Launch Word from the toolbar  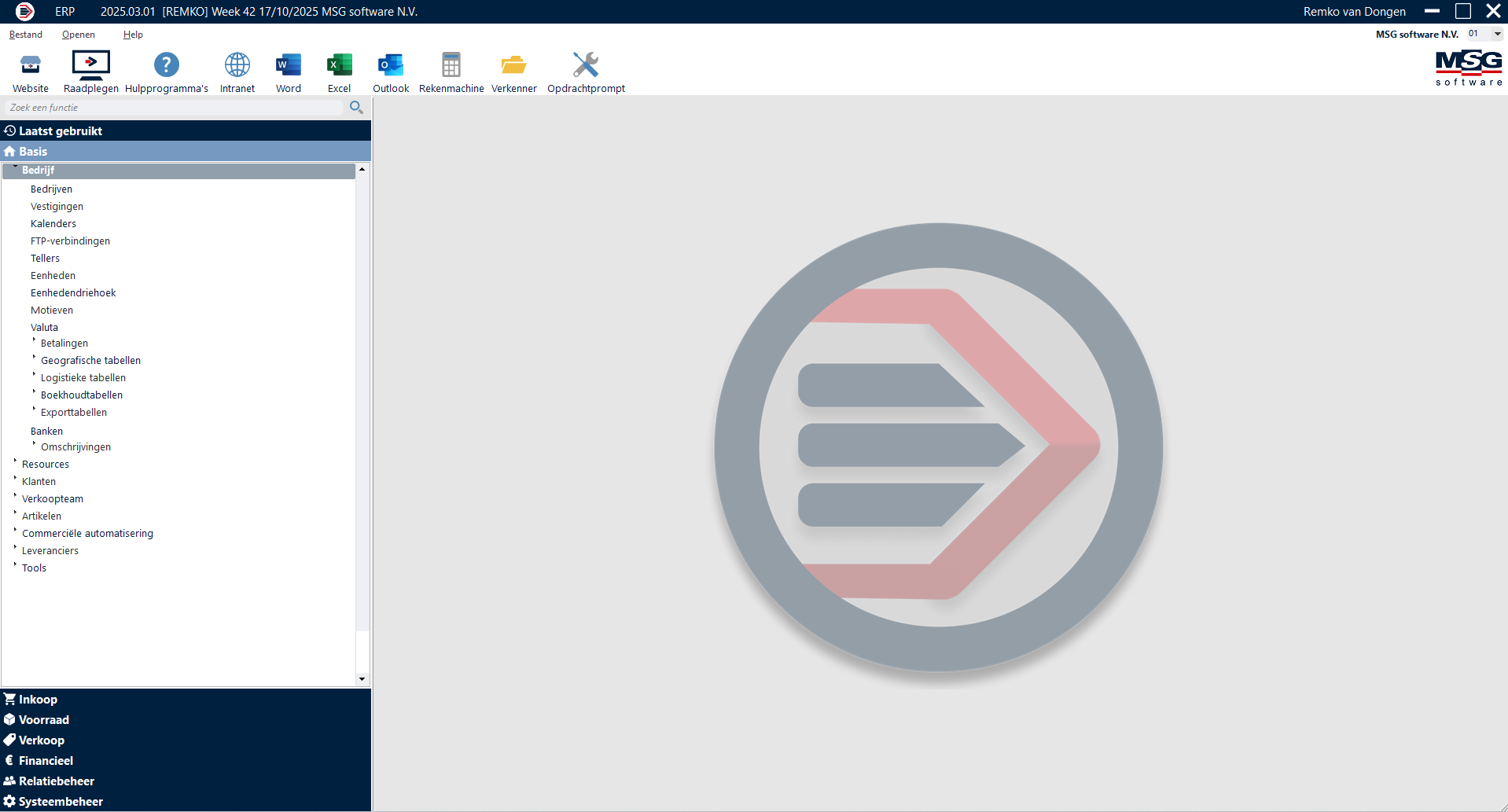click(x=289, y=65)
